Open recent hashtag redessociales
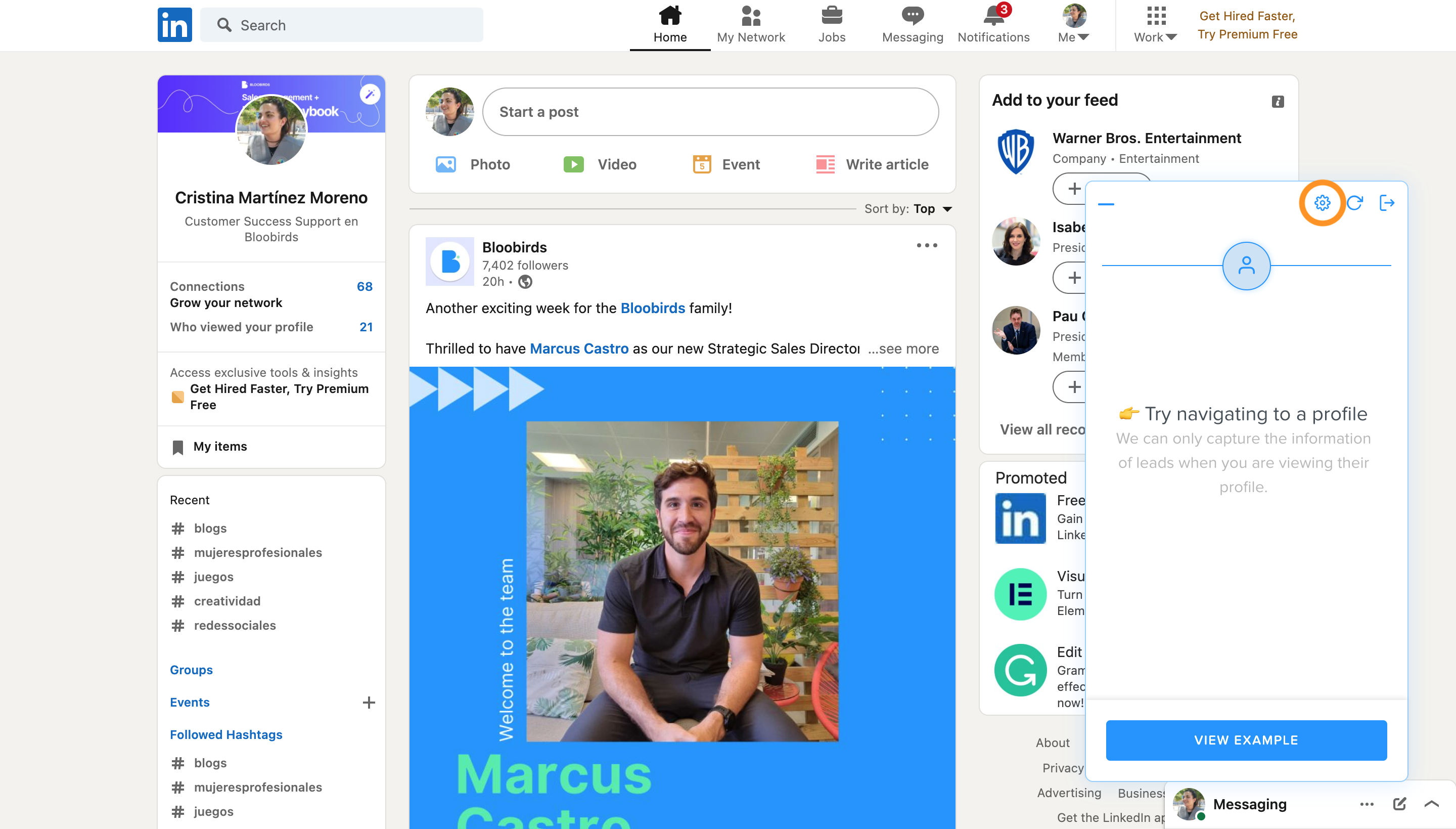This screenshot has height=829, width=1456. tap(223, 625)
